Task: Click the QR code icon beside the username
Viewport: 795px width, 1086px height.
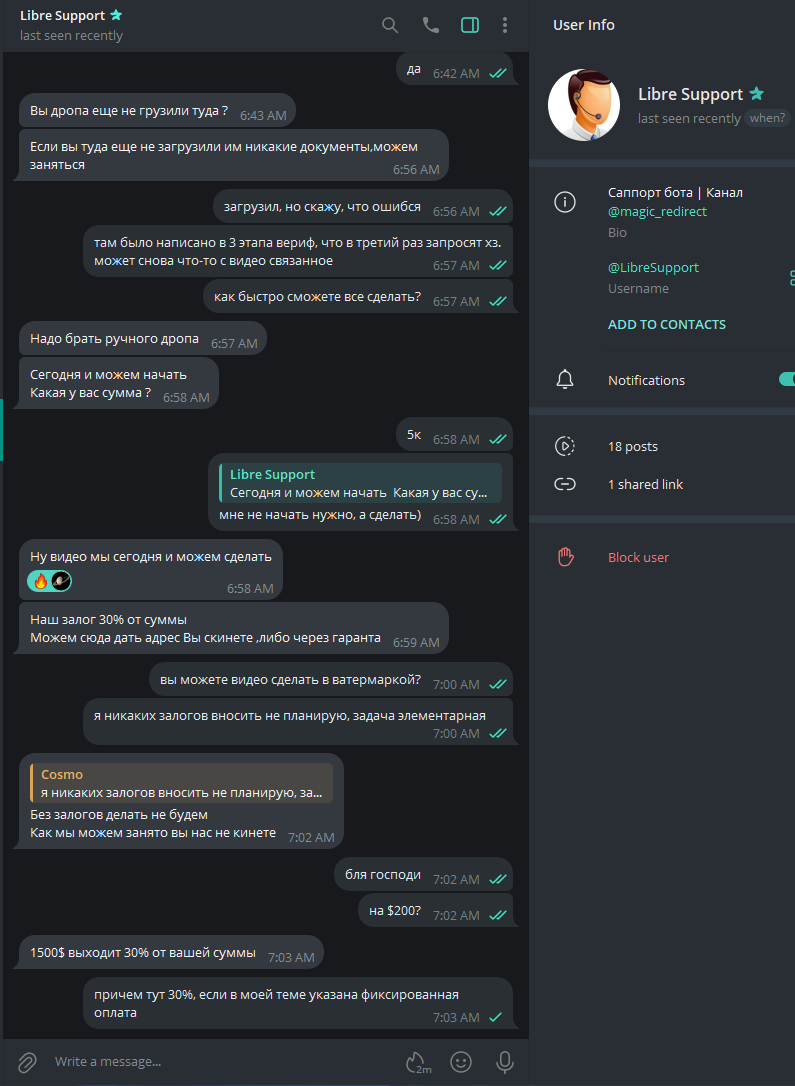Action: 791,277
